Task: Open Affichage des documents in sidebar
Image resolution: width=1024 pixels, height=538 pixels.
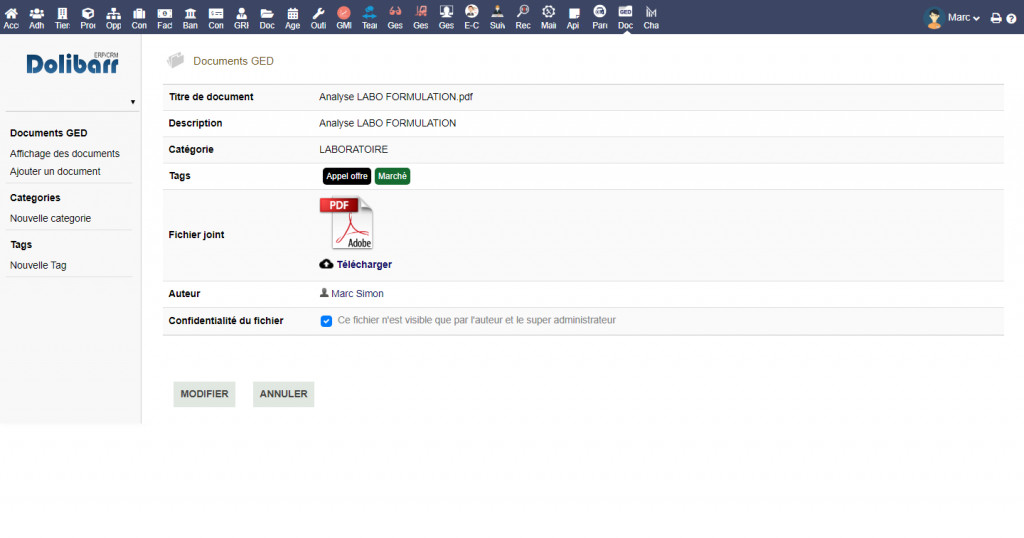Action: coord(65,153)
